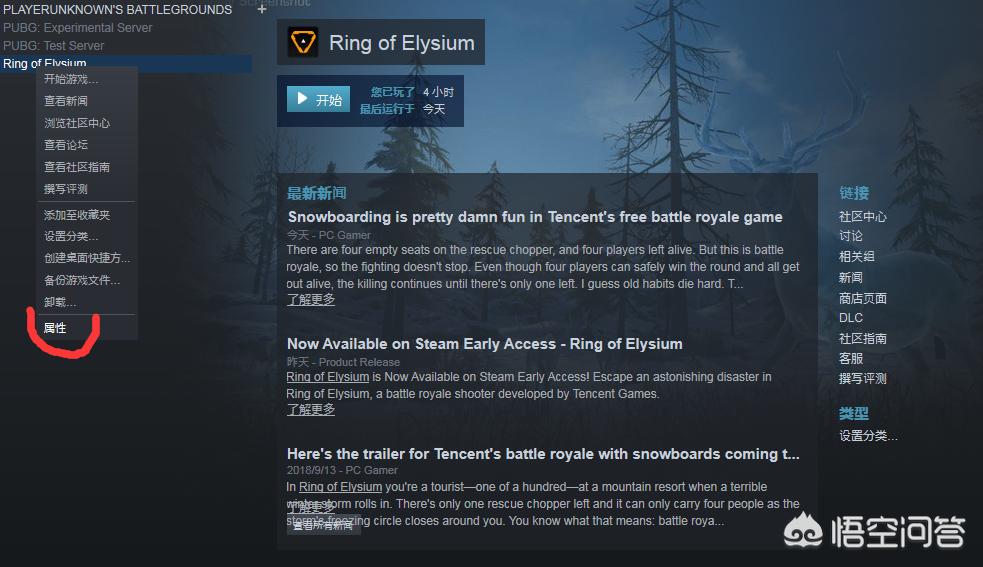Open the 社区中心 link under 链接
The width and height of the screenshot is (983, 567).
[x=863, y=216]
